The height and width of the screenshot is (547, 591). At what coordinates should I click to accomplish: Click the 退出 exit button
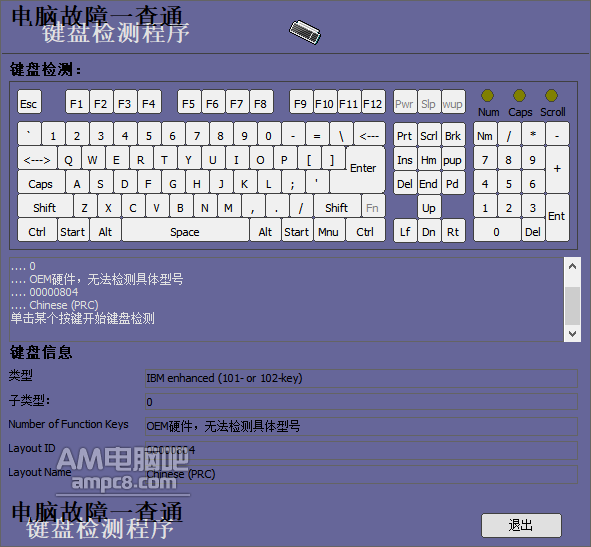click(521, 525)
